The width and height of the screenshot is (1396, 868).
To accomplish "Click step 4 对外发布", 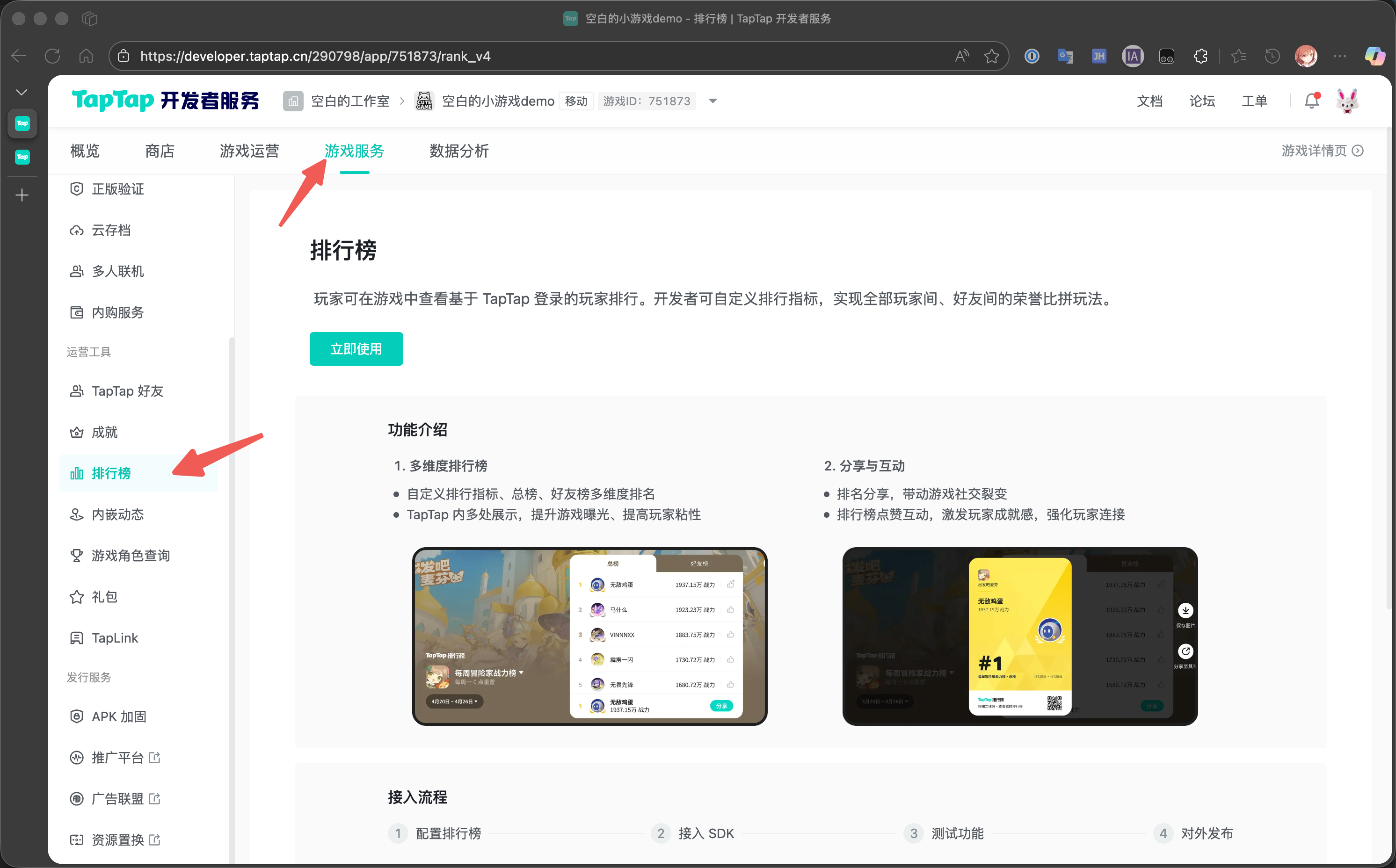I will [1193, 833].
